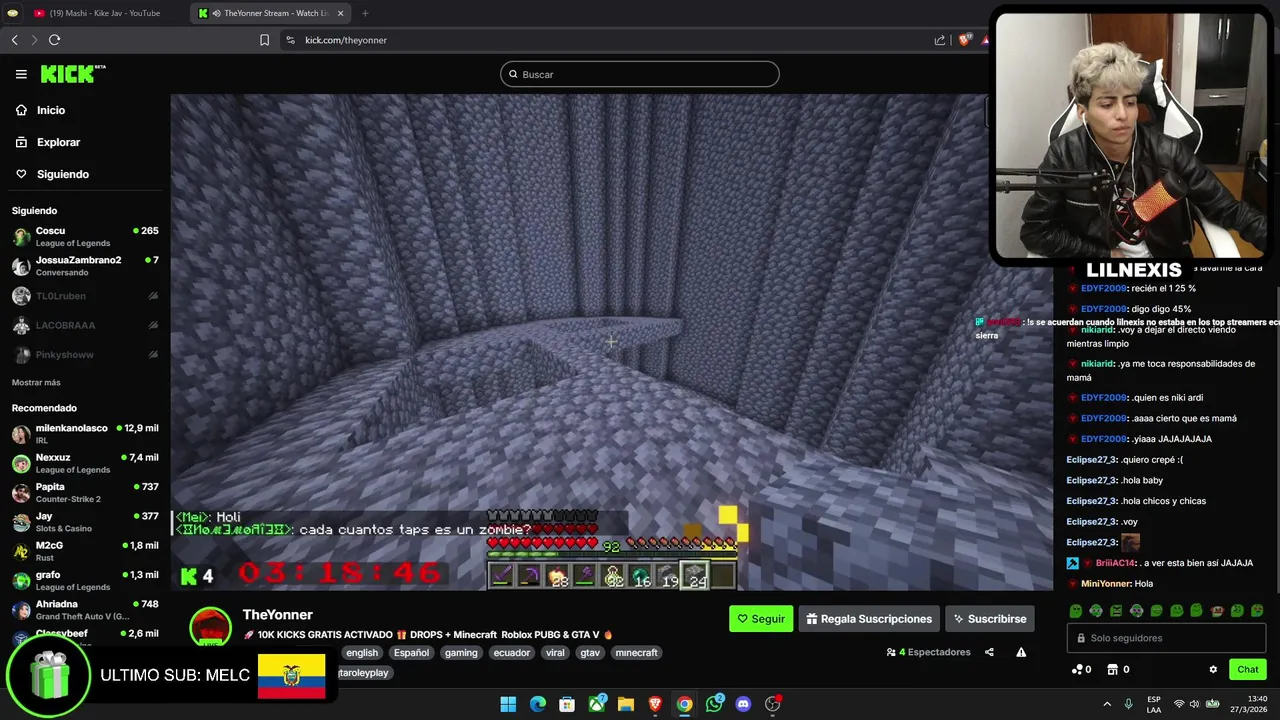Click Regala Suscripciones button
This screenshot has width=1280, height=720.
point(869,619)
